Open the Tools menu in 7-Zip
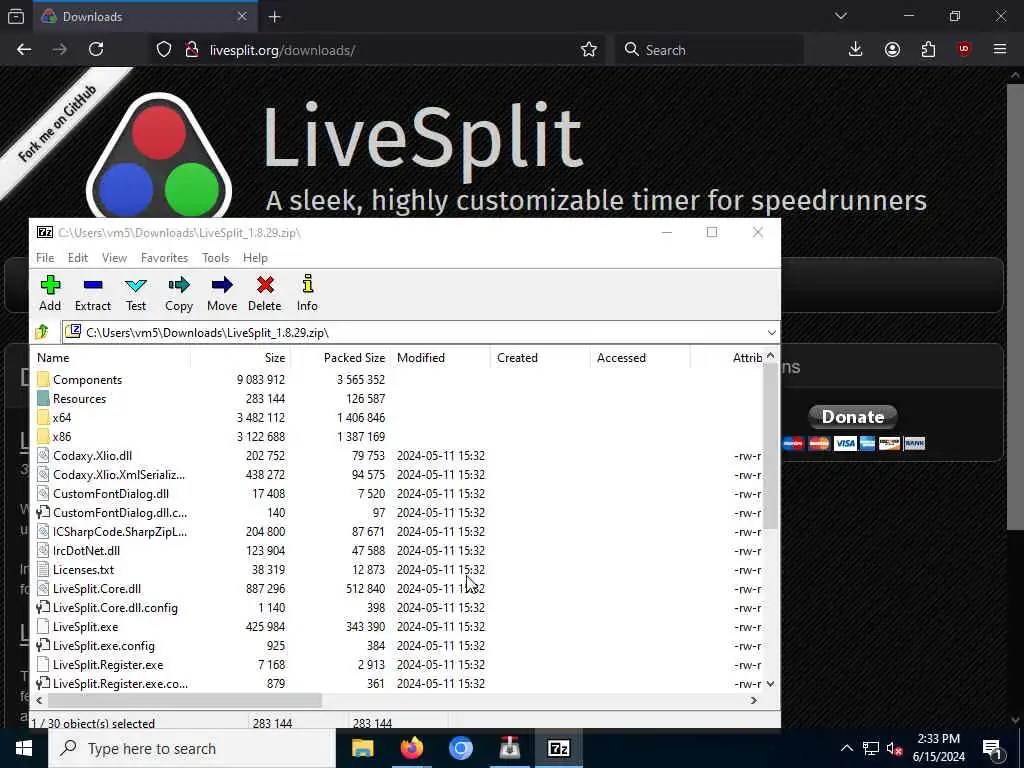 coord(216,258)
